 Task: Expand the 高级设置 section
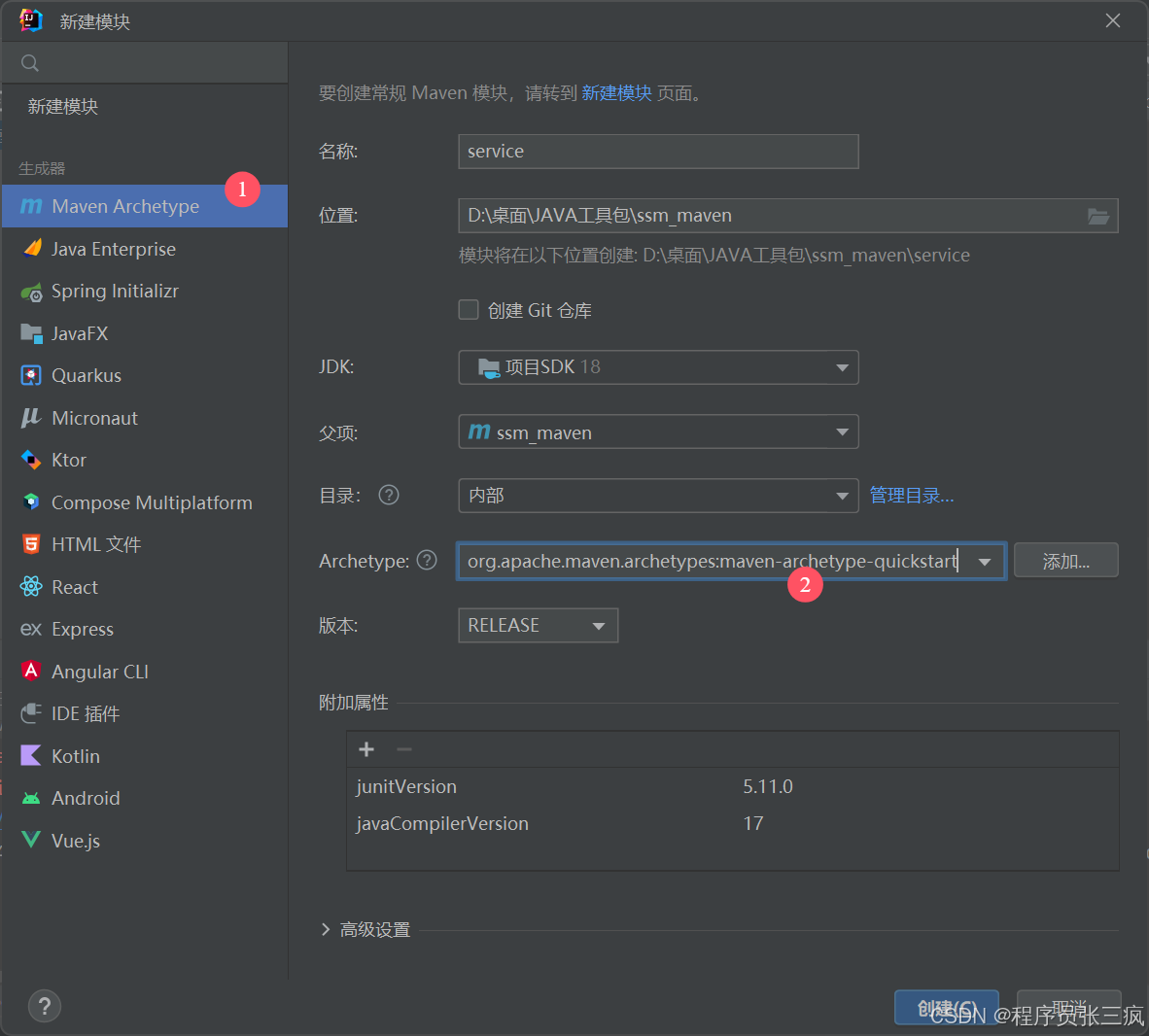pos(326,929)
